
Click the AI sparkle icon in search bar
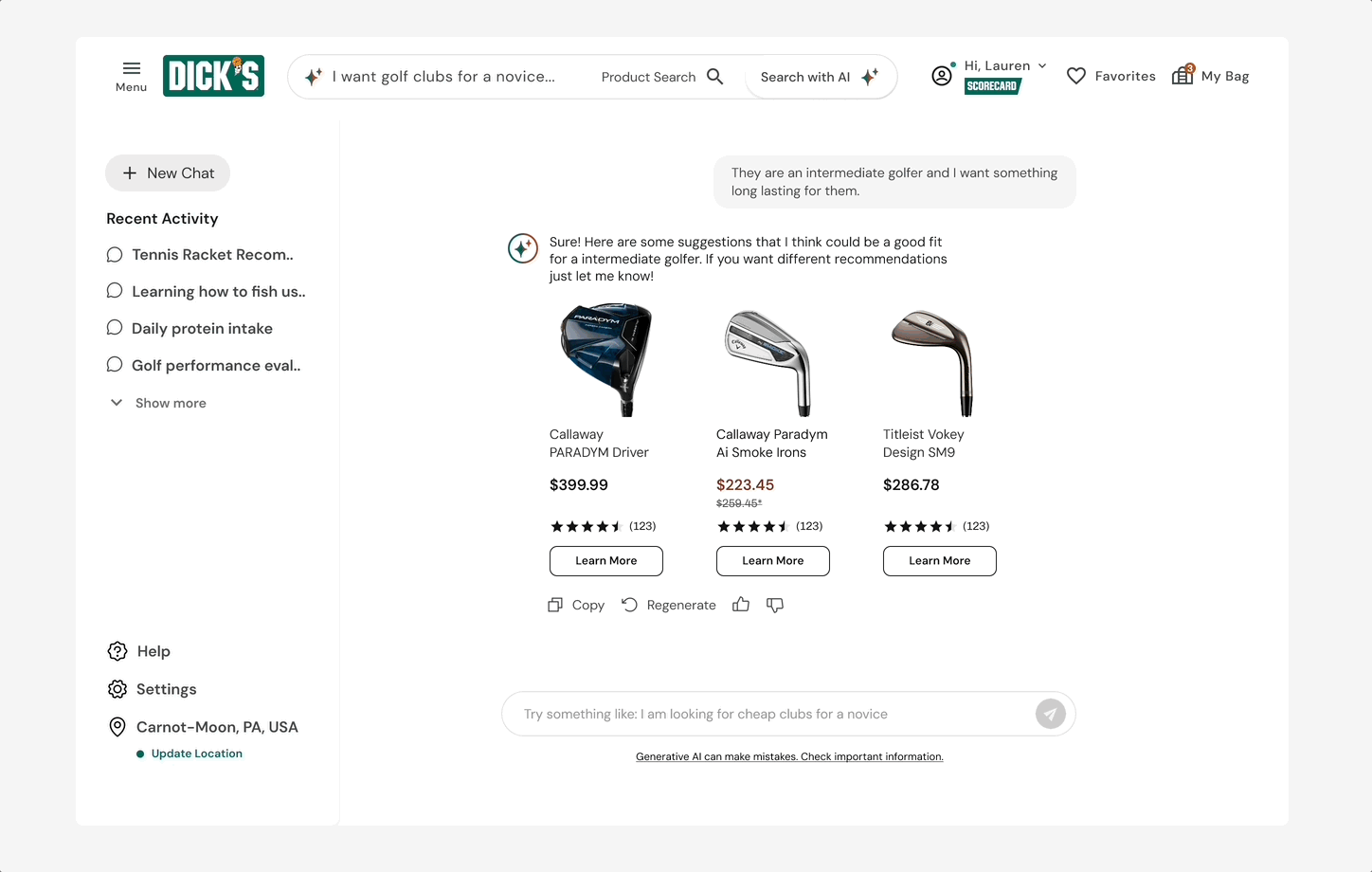click(314, 76)
